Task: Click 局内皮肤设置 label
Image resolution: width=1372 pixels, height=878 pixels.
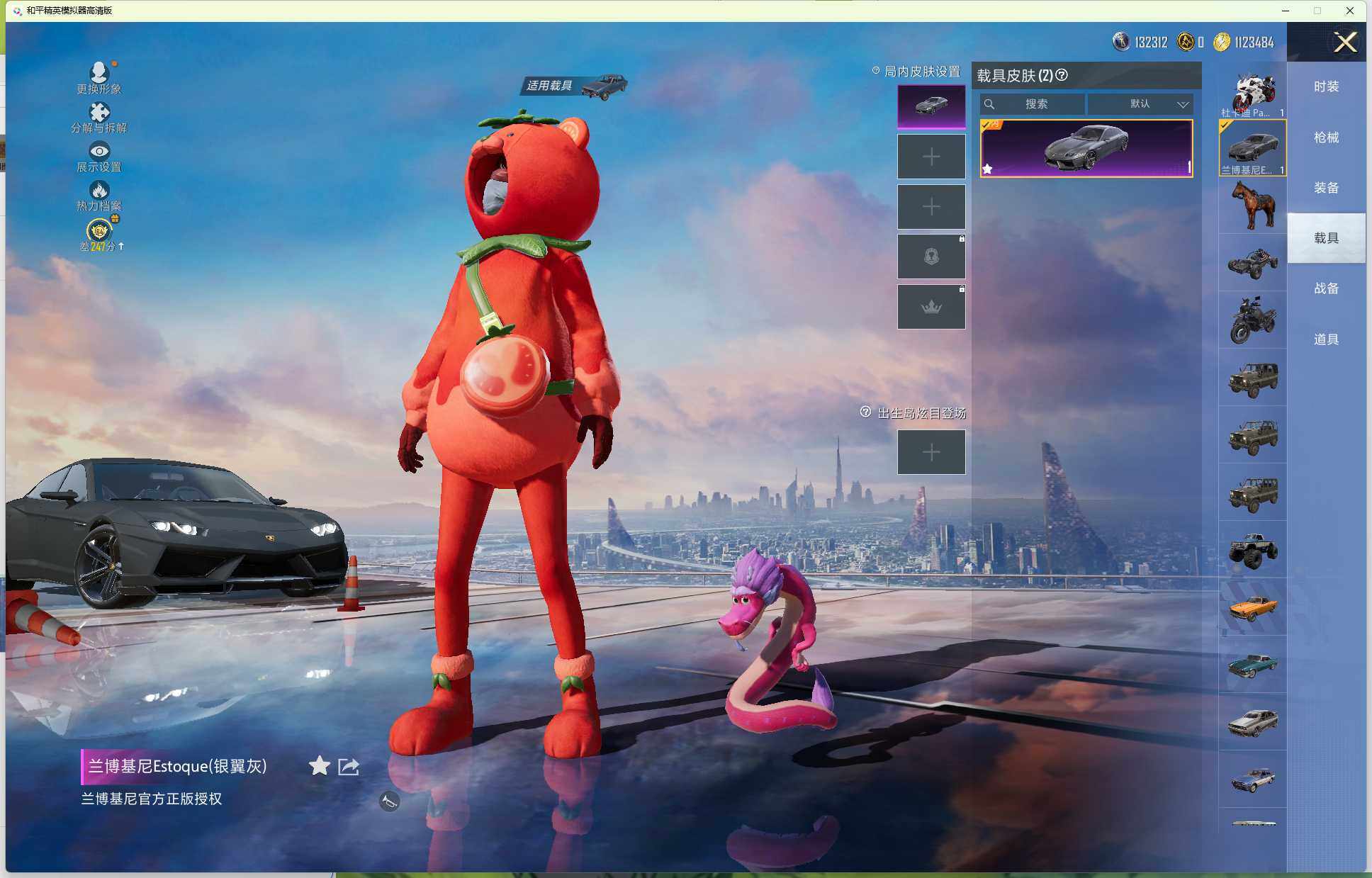Action: [921, 72]
